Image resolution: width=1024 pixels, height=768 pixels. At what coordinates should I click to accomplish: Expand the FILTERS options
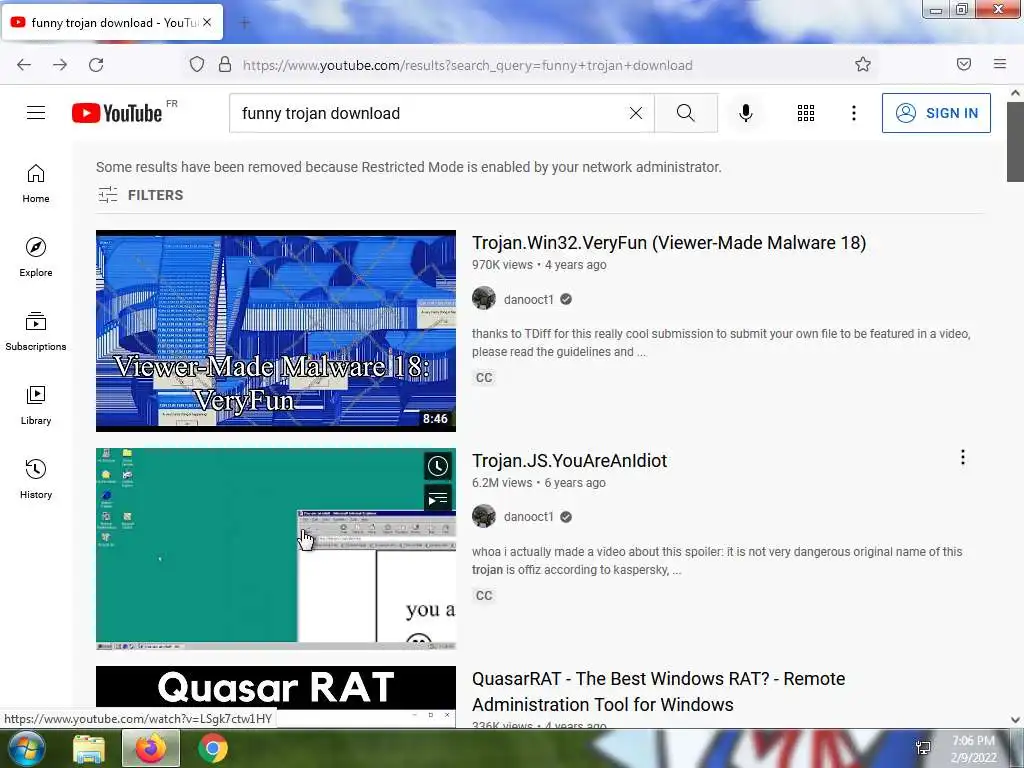[x=140, y=195]
